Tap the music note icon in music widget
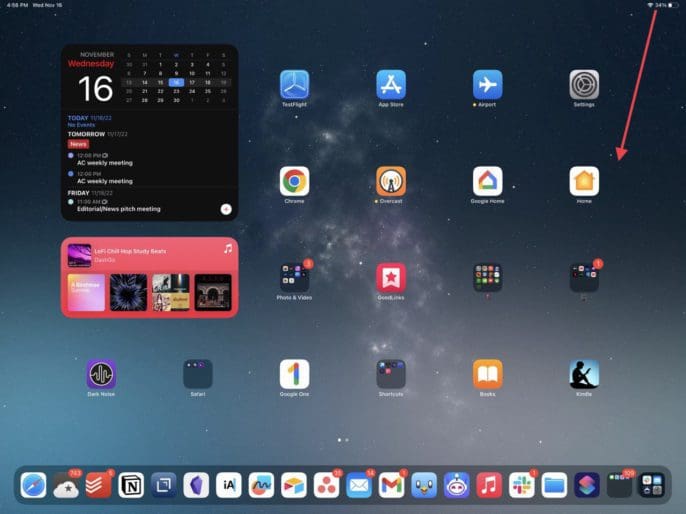The height and width of the screenshot is (514, 686). (228, 249)
